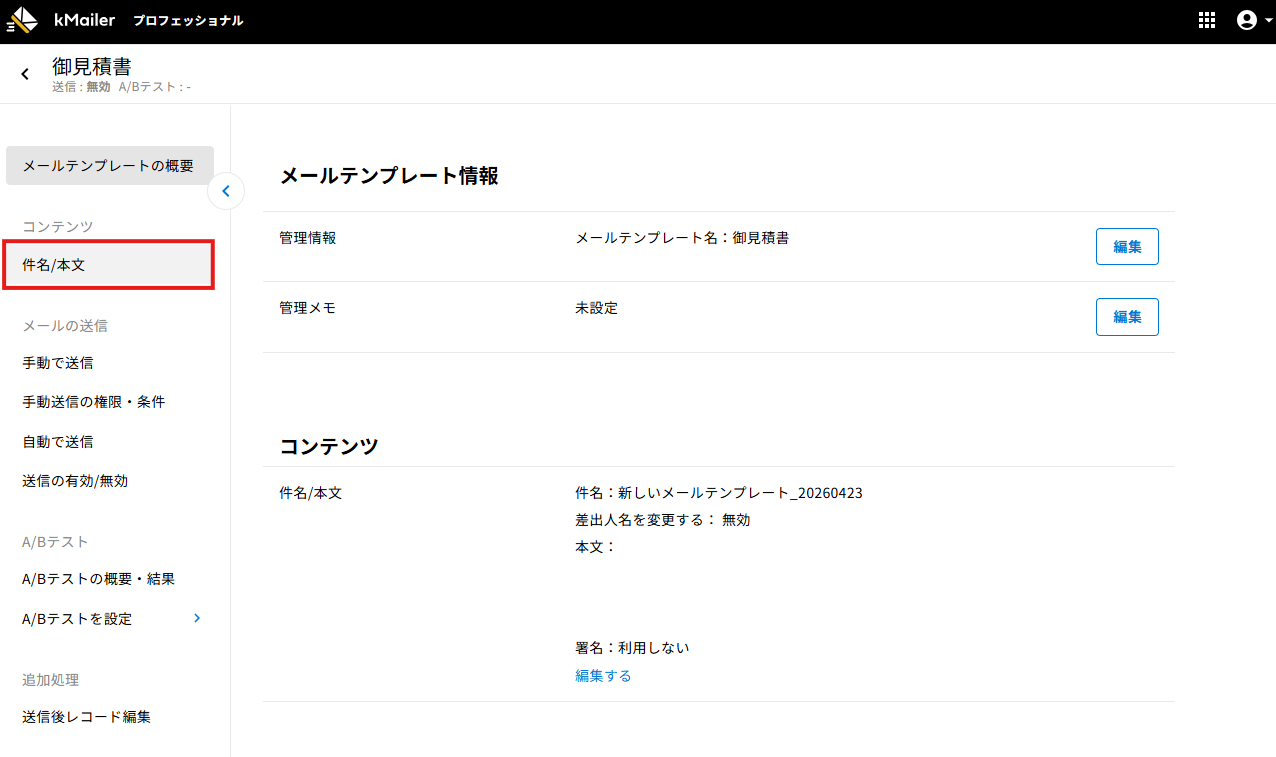The height and width of the screenshot is (757, 1276).
Task: Open 送信の有効/無効 page
Action: [75, 480]
